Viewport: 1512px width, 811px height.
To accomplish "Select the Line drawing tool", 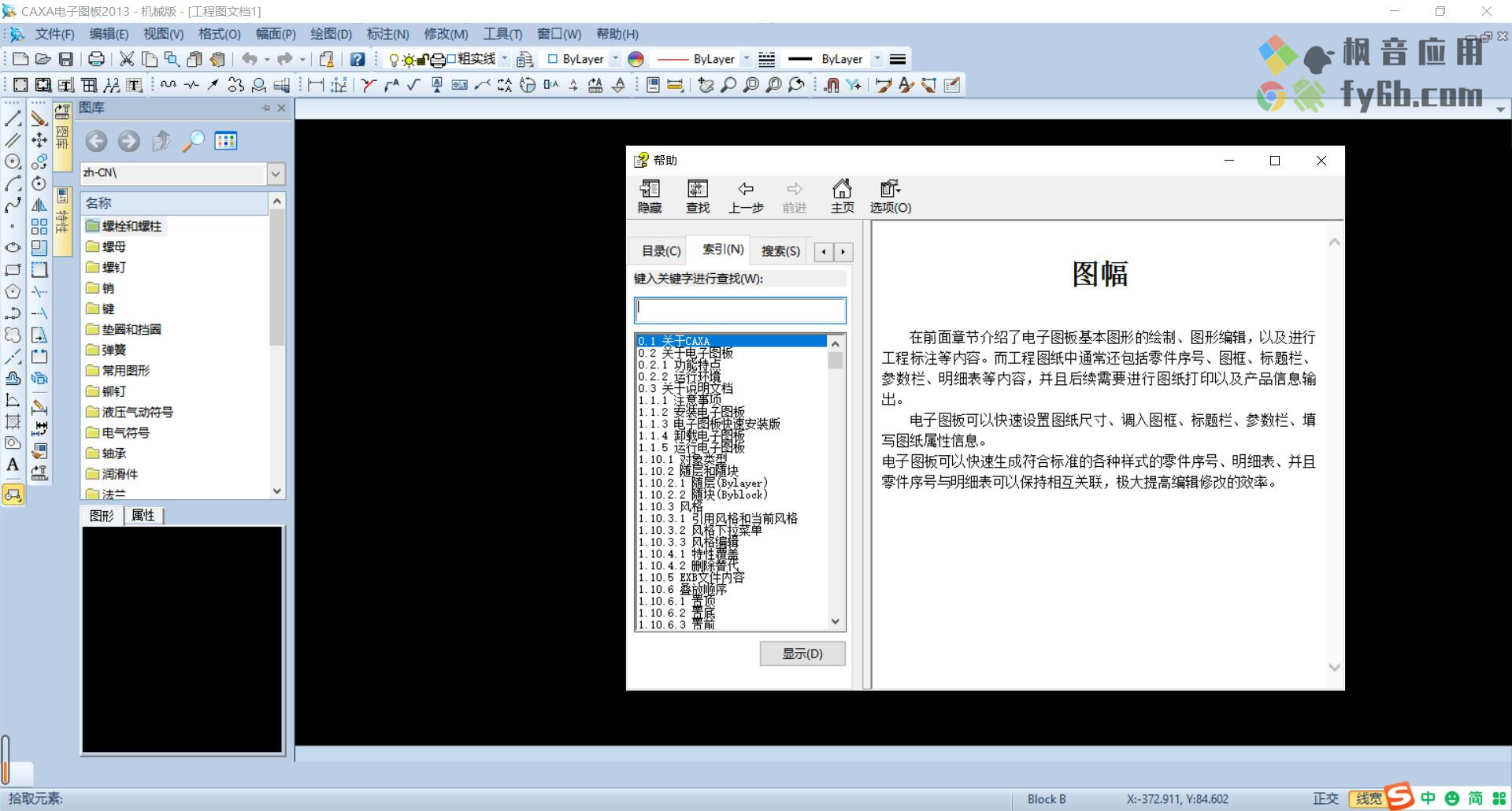I will 13,118.
